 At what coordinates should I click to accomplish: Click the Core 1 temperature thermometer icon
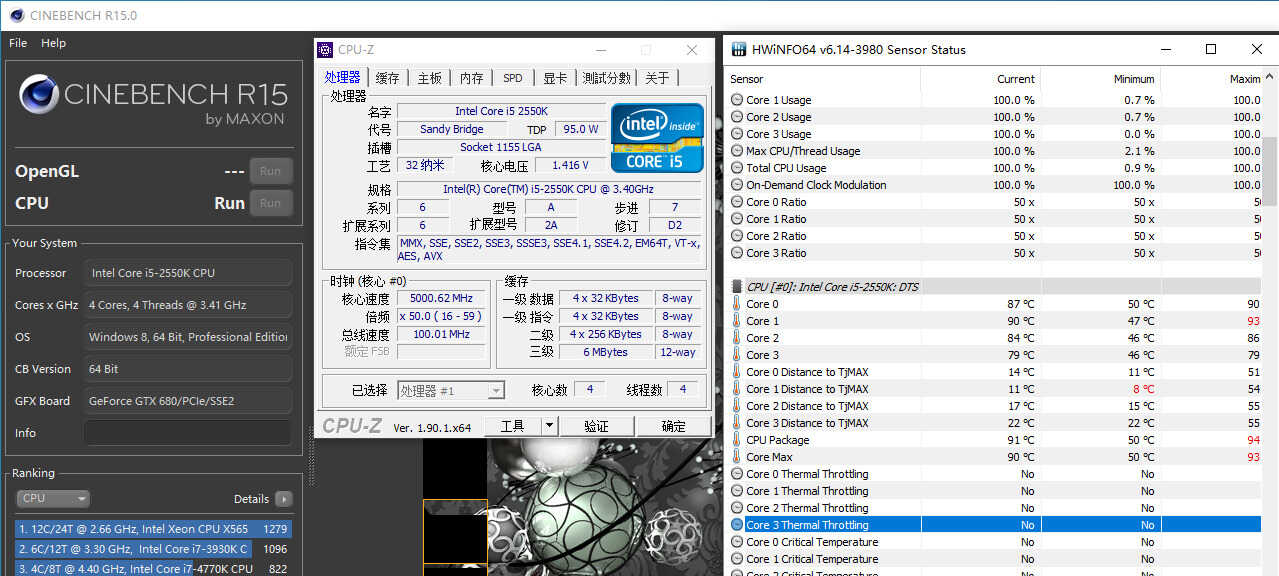[737, 321]
